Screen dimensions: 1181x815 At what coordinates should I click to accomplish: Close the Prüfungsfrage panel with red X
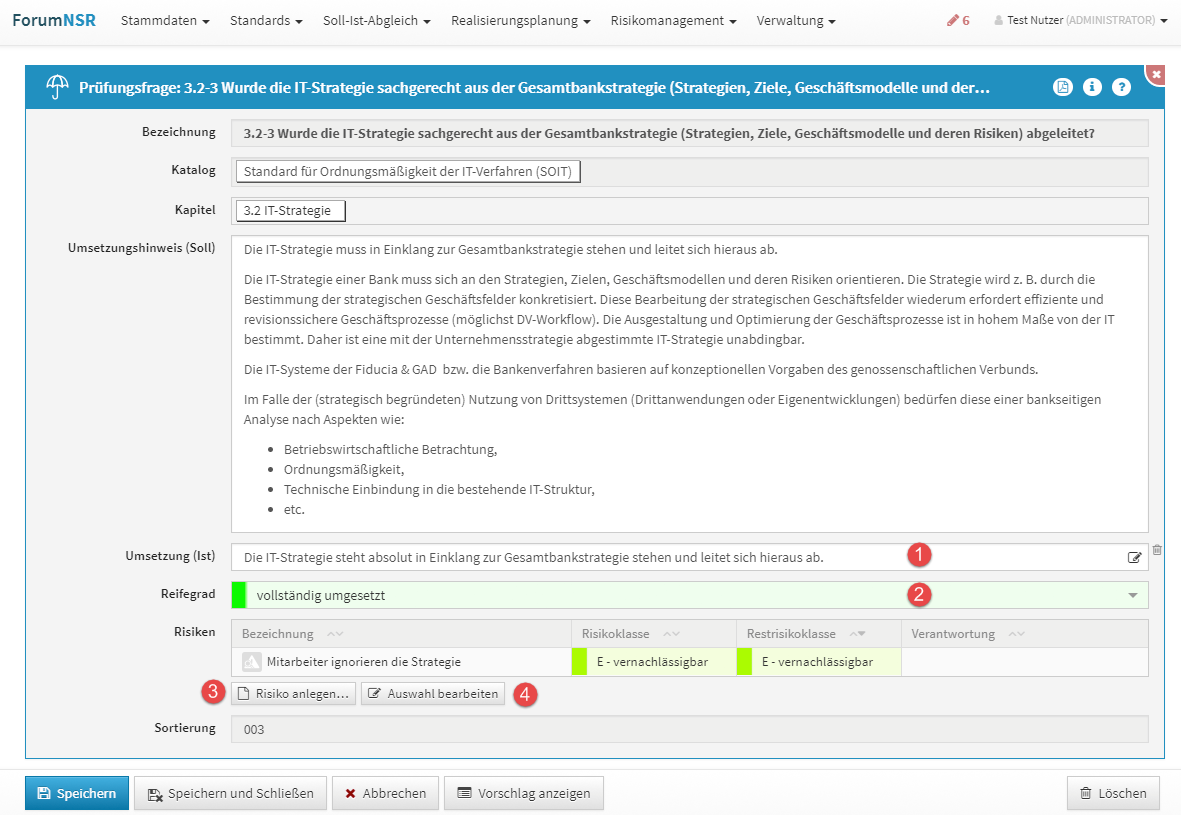click(x=1156, y=75)
